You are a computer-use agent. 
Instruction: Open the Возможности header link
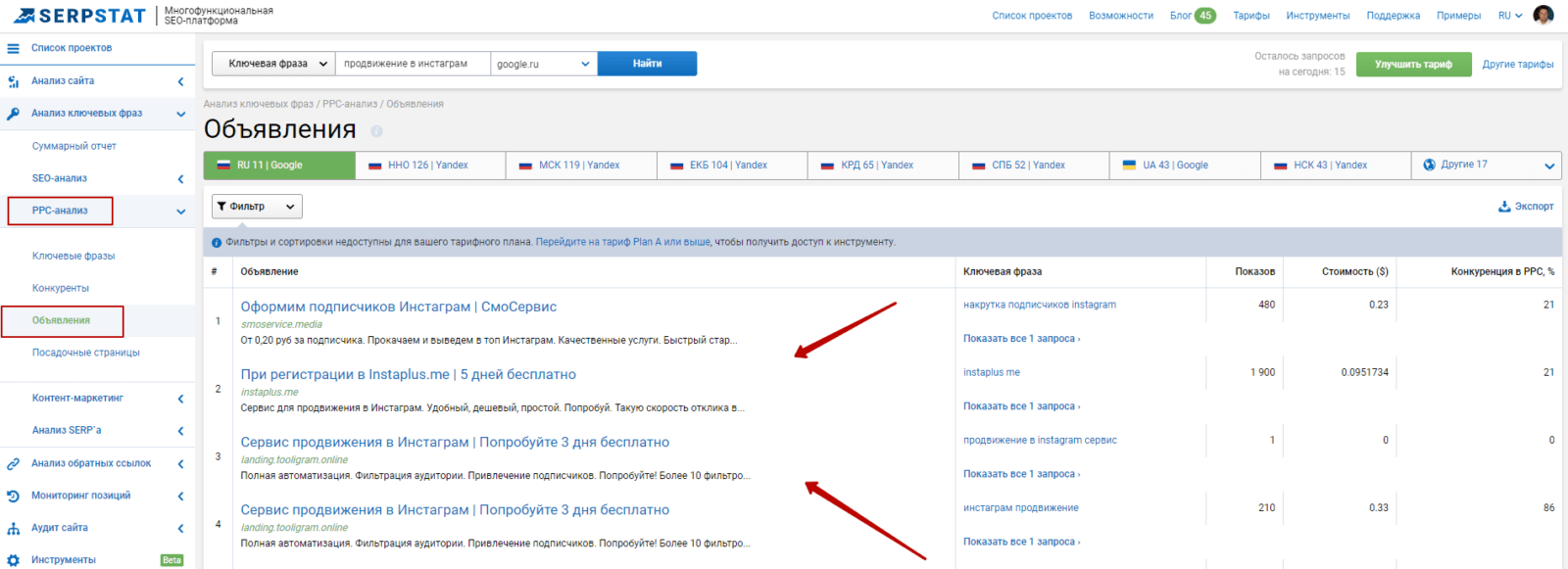[x=1121, y=16]
